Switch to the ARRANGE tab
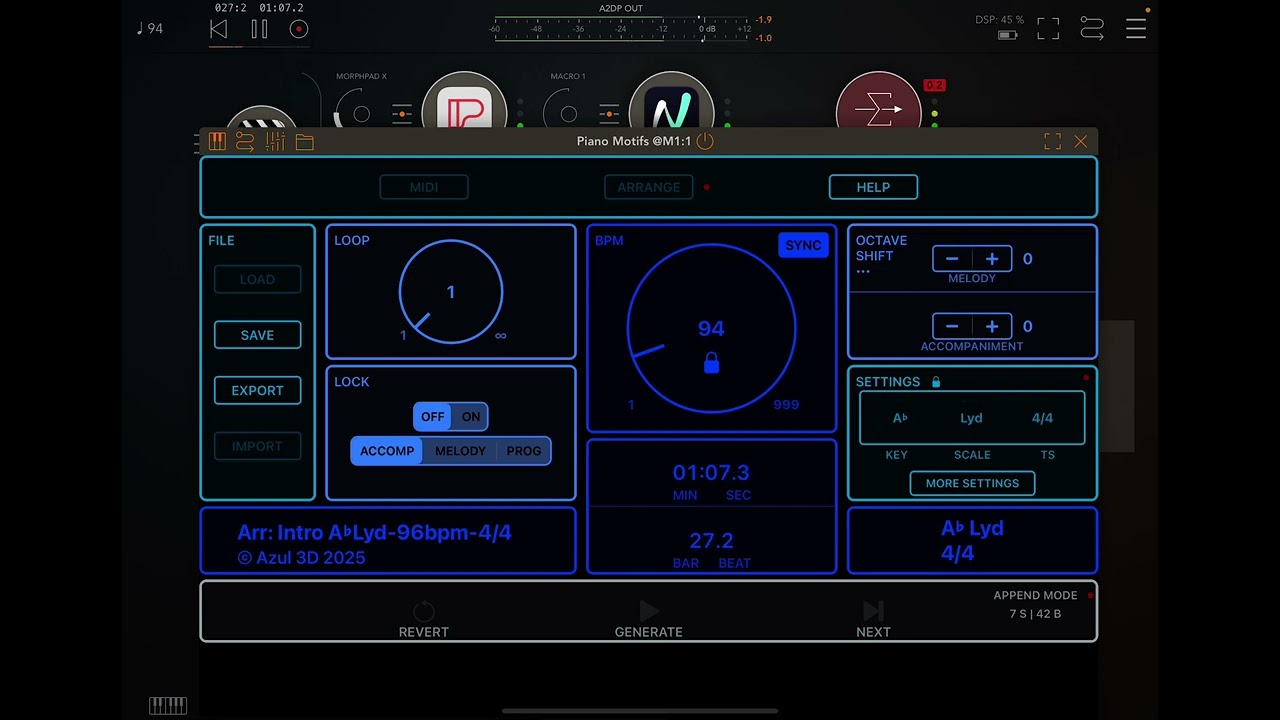 tap(648, 187)
